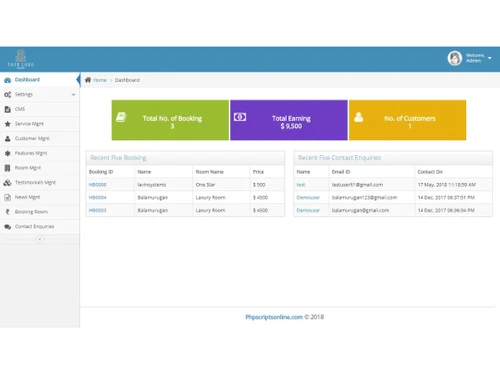
Task: Click the CMS document icon
Action: [7, 109]
